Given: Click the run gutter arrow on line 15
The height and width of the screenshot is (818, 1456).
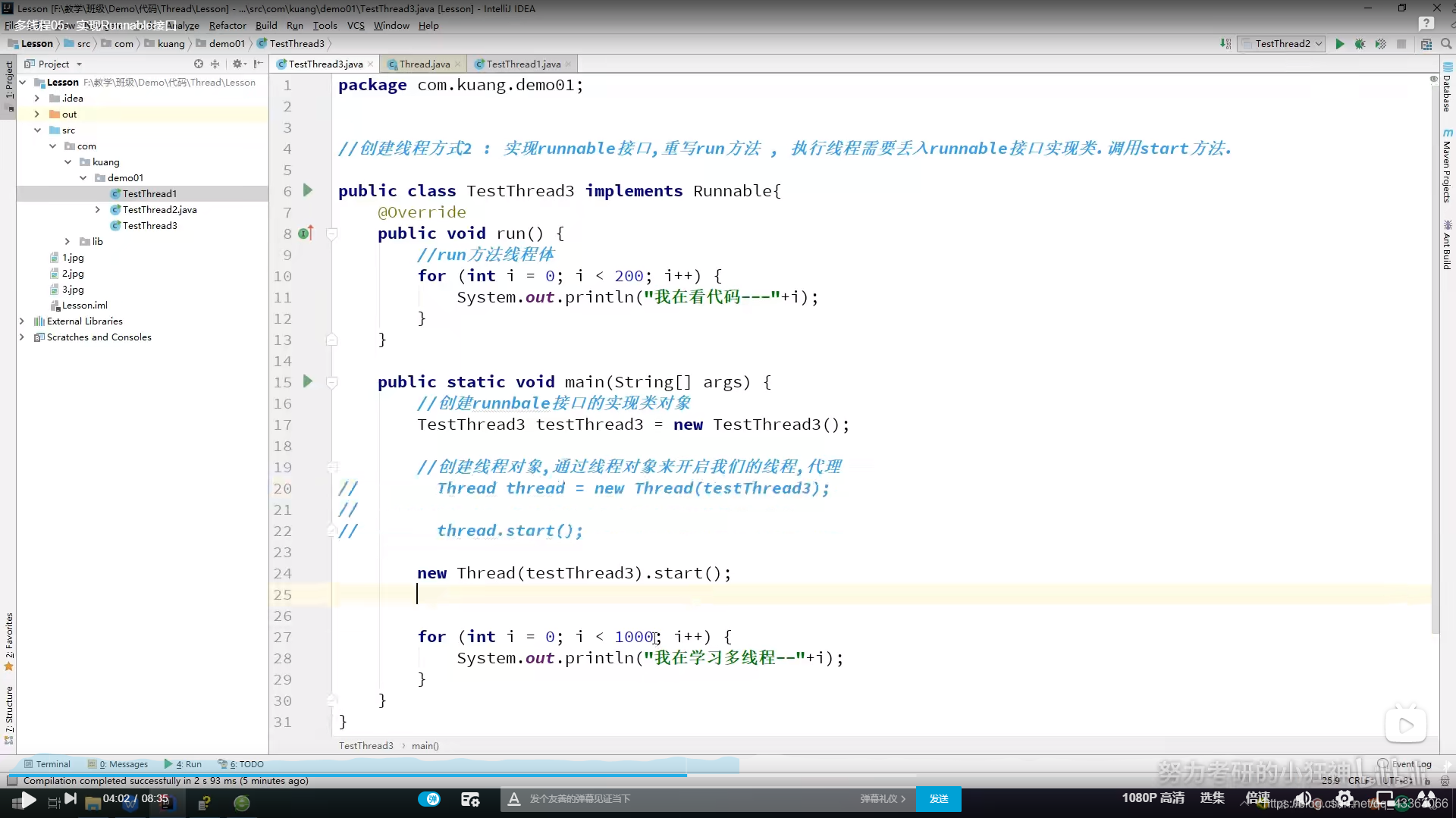Looking at the screenshot, I should (308, 381).
